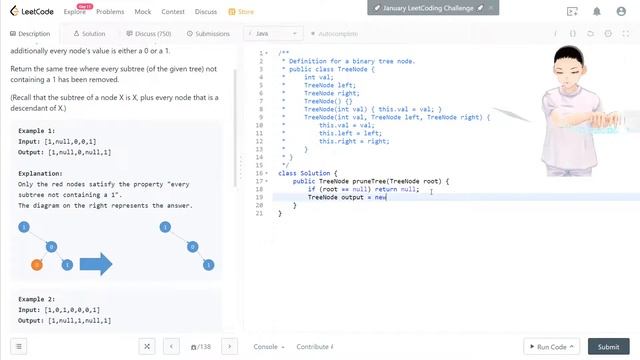Collapse class Solution at line 16
The height and width of the screenshot is (360, 640).
pos(267,173)
